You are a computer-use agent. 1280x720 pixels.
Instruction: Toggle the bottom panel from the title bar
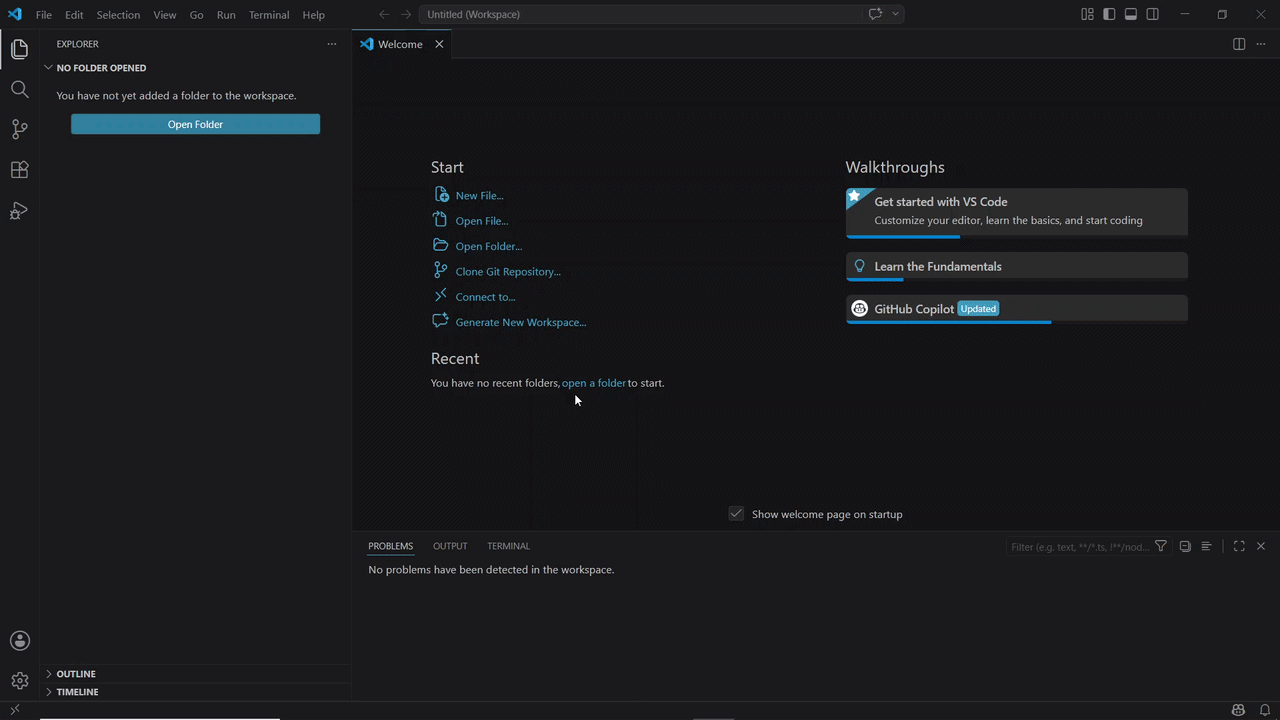pos(1131,14)
